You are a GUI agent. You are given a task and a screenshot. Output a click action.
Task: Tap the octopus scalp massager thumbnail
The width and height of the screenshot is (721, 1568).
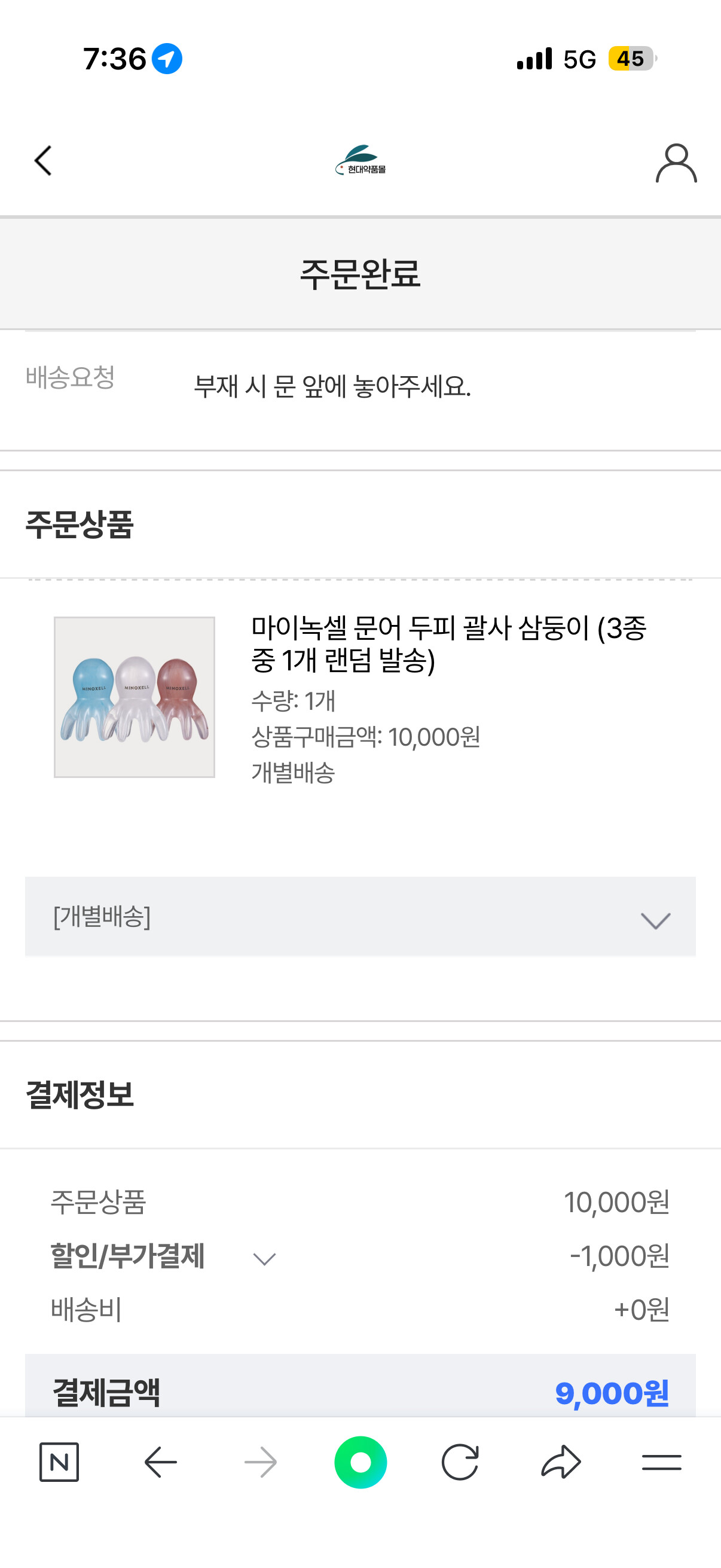[135, 697]
